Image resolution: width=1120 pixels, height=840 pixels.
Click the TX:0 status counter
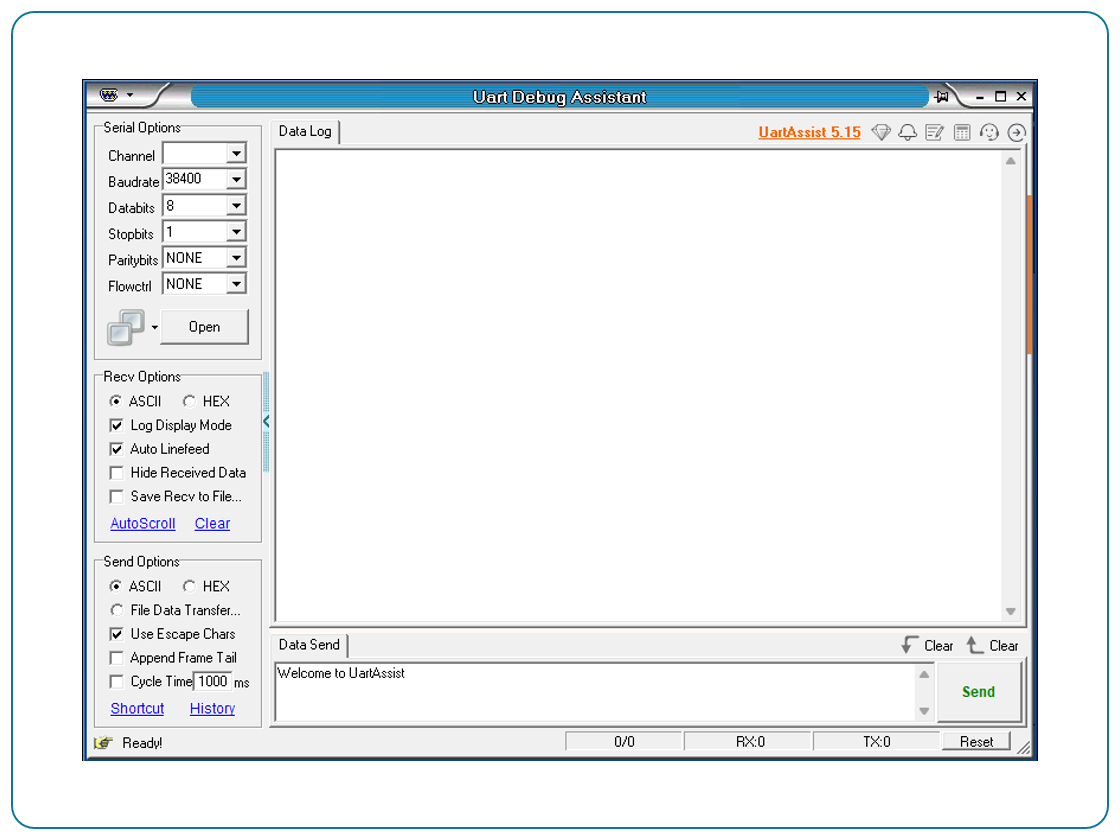pos(876,742)
